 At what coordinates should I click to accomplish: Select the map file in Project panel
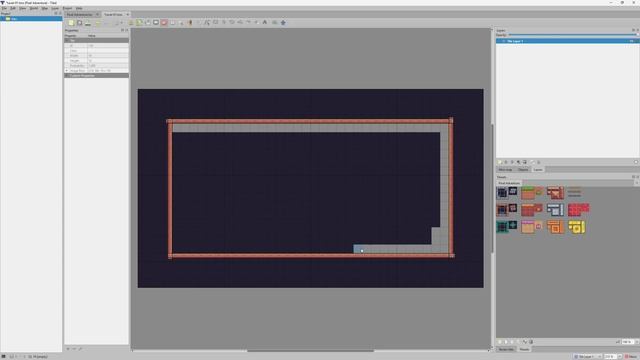pos(31,19)
